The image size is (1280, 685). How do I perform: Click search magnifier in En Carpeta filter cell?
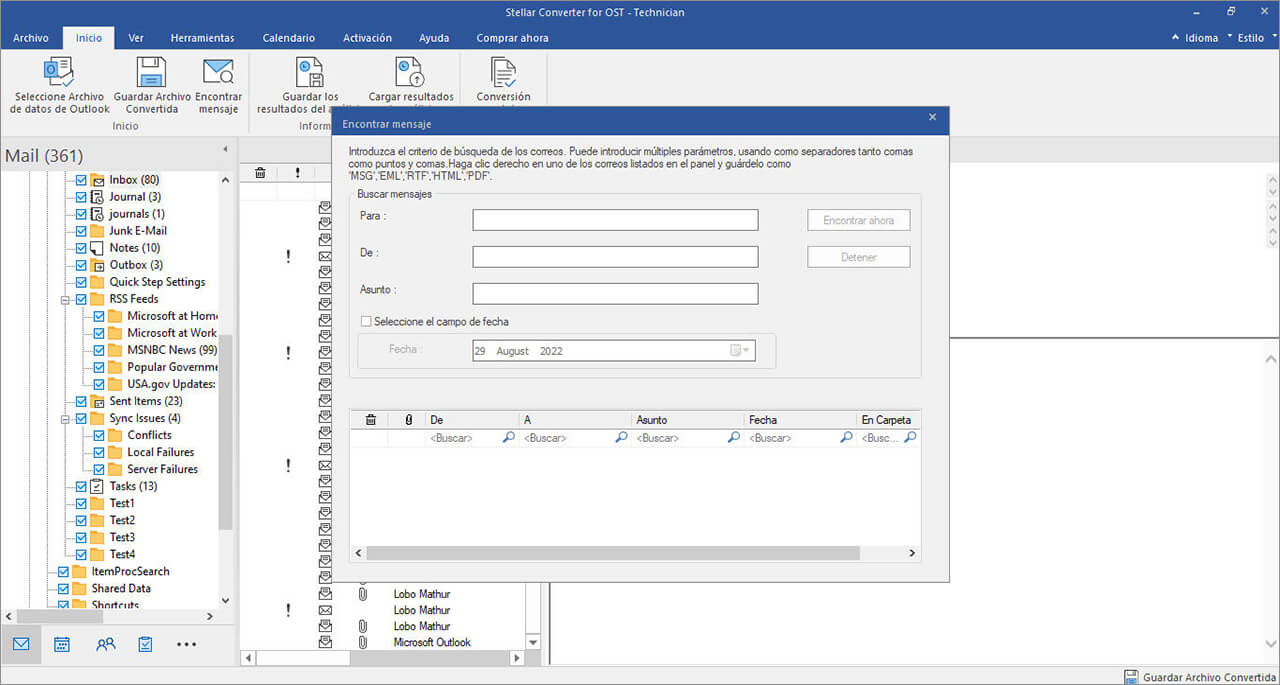910,438
